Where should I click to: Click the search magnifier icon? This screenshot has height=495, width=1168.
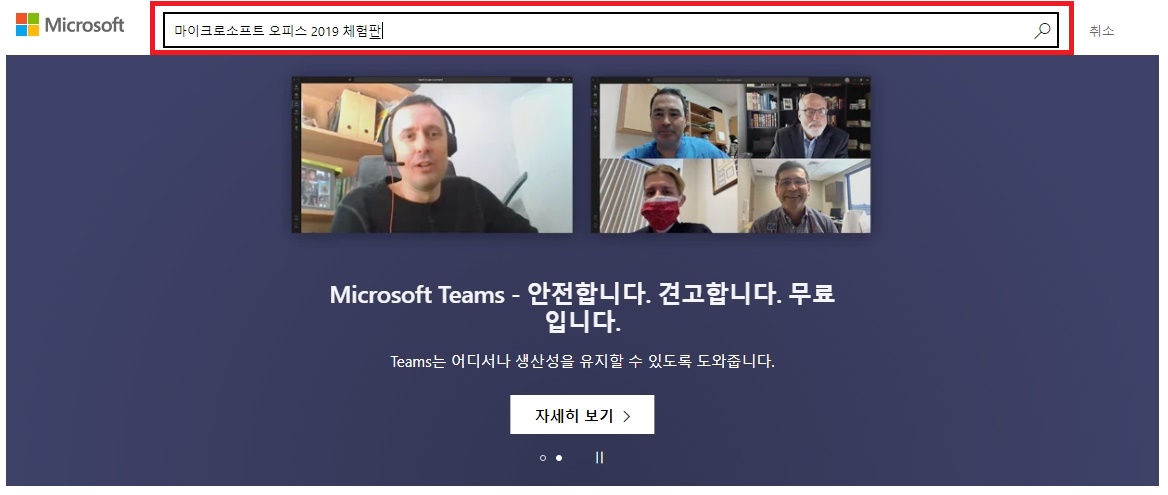coord(1042,31)
